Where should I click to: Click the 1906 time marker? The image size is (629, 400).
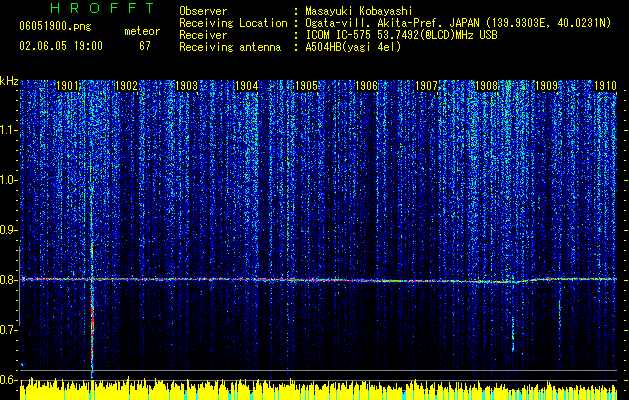366,86
